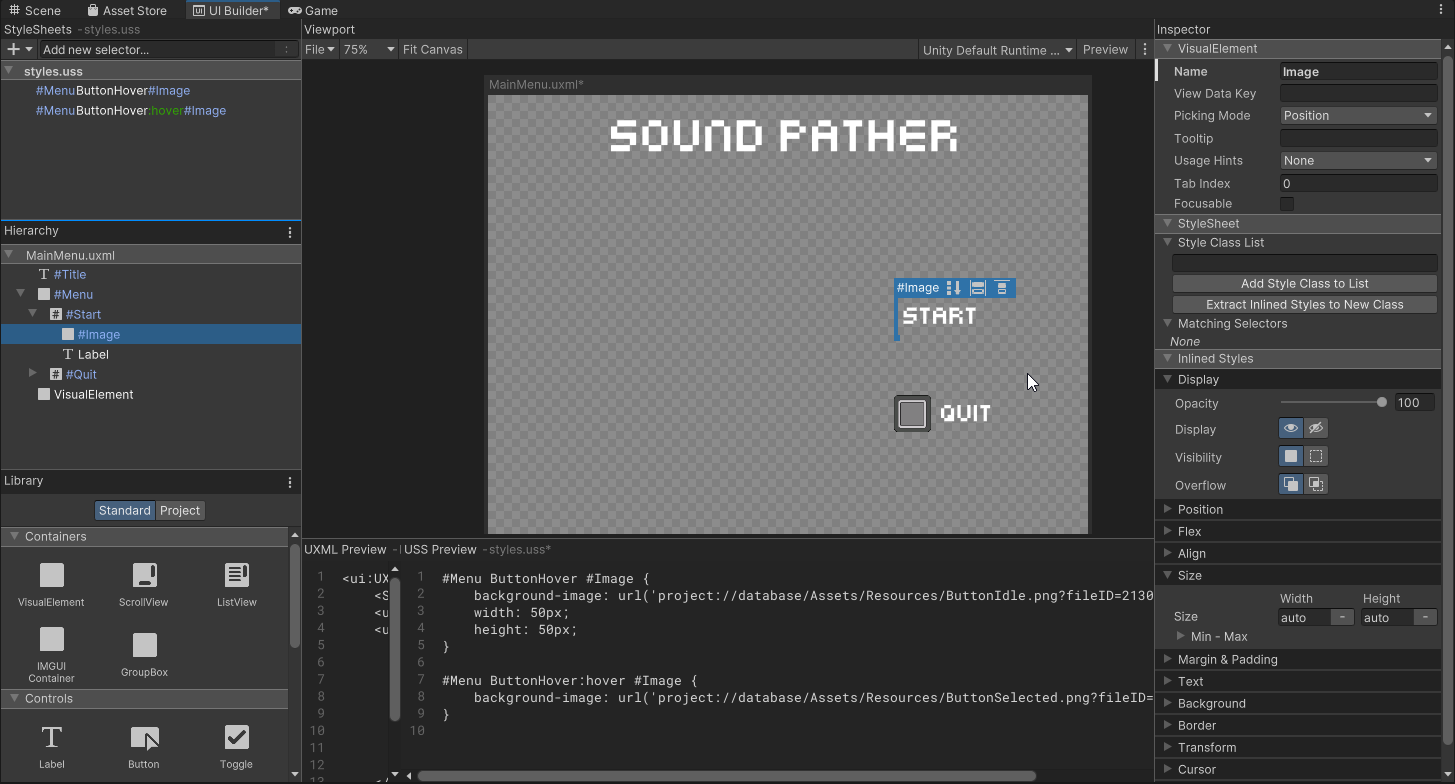Click the Add Style Class to List button

click(x=1303, y=283)
